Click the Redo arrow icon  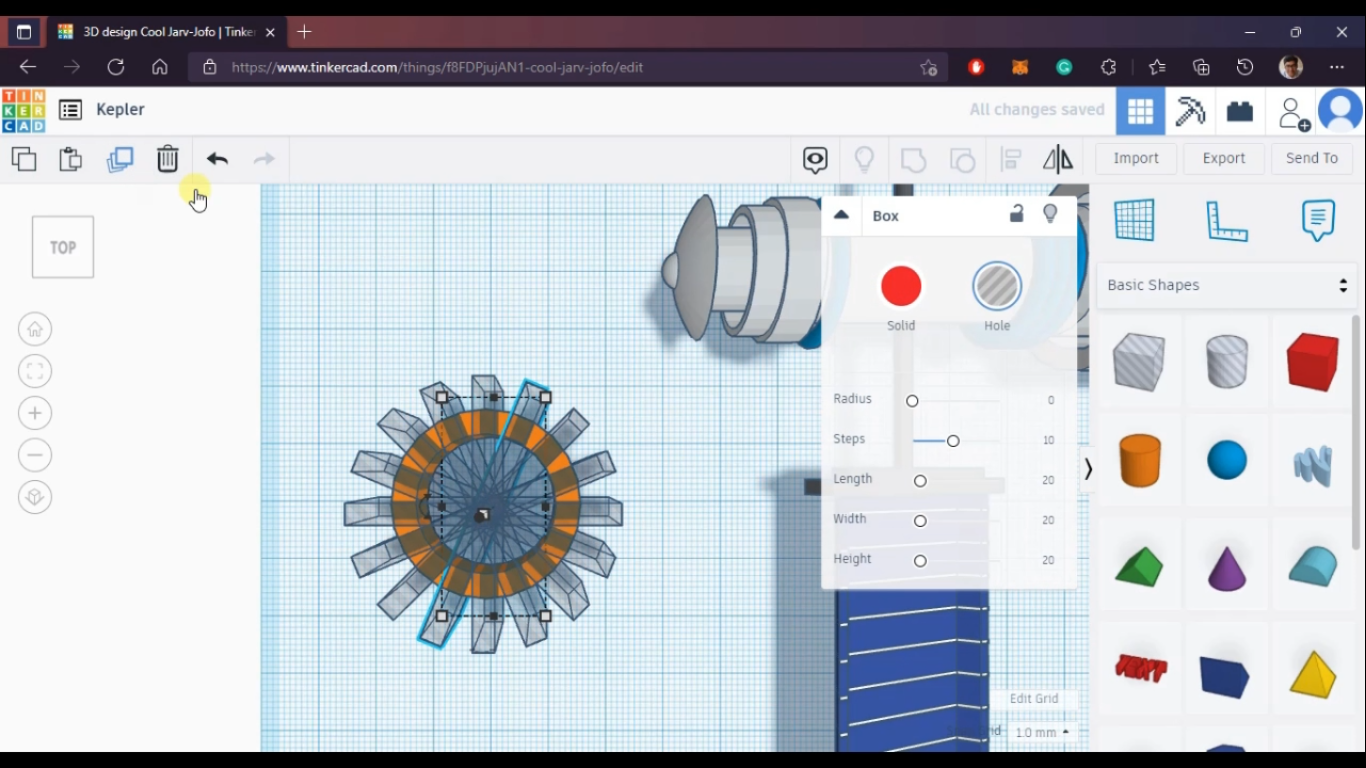[x=264, y=159]
